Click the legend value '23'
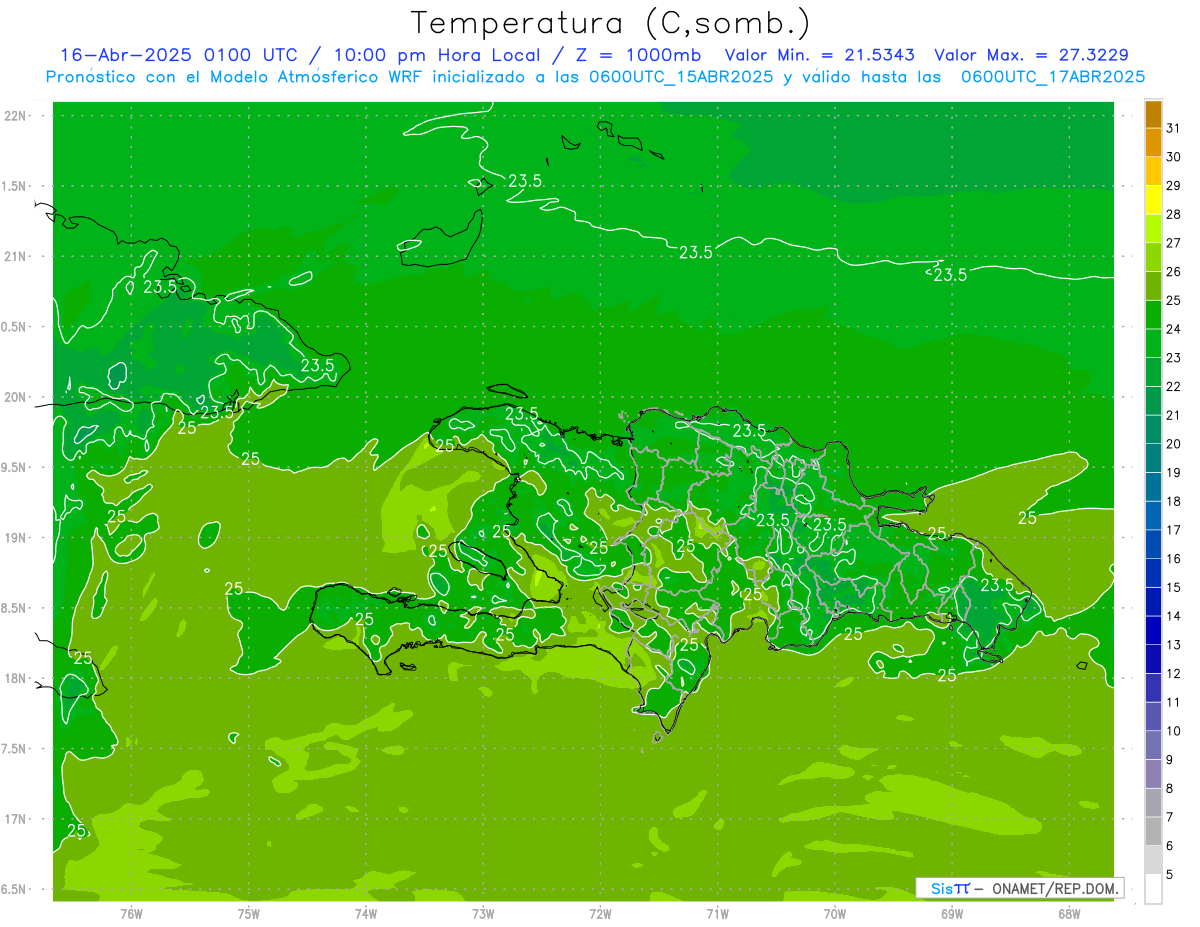Image resolution: width=1200 pixels, height=927 pixels. 1174,358
